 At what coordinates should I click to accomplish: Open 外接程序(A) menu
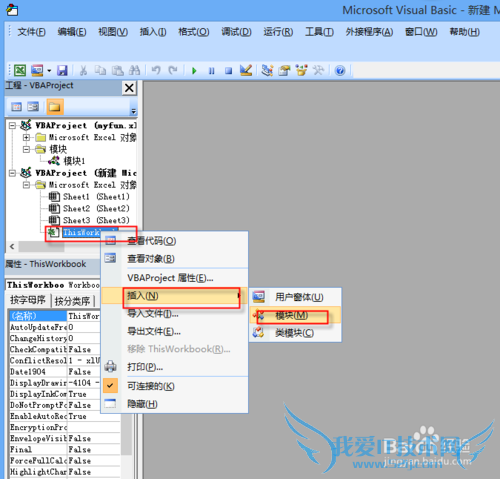(x=369, y=32)
